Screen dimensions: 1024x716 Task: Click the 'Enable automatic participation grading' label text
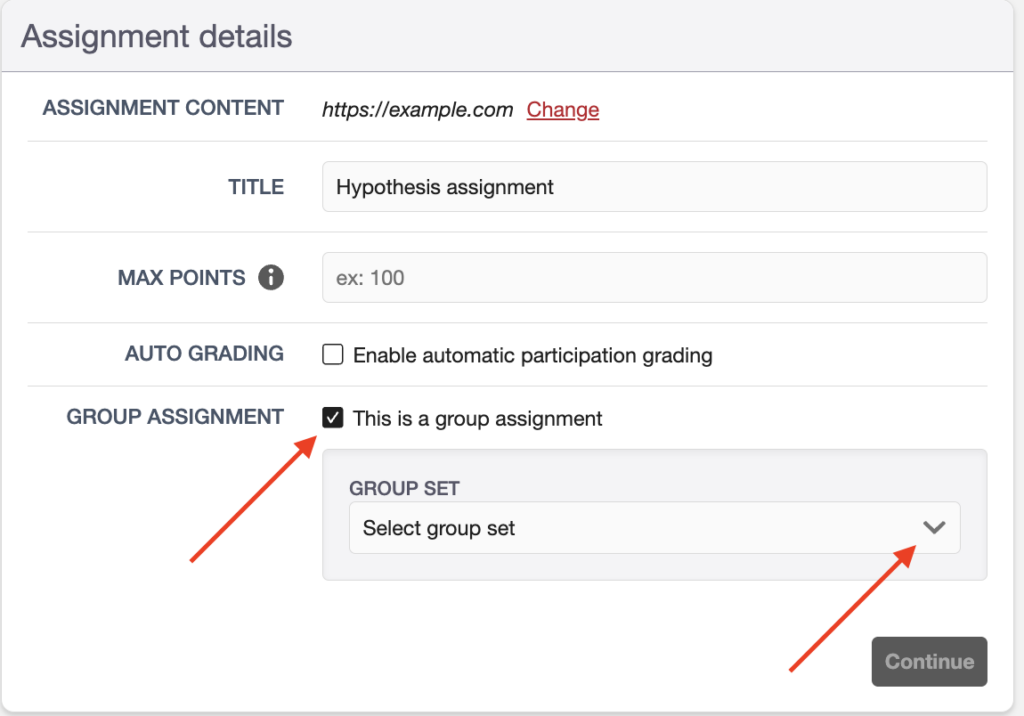(x=532, y=355)
